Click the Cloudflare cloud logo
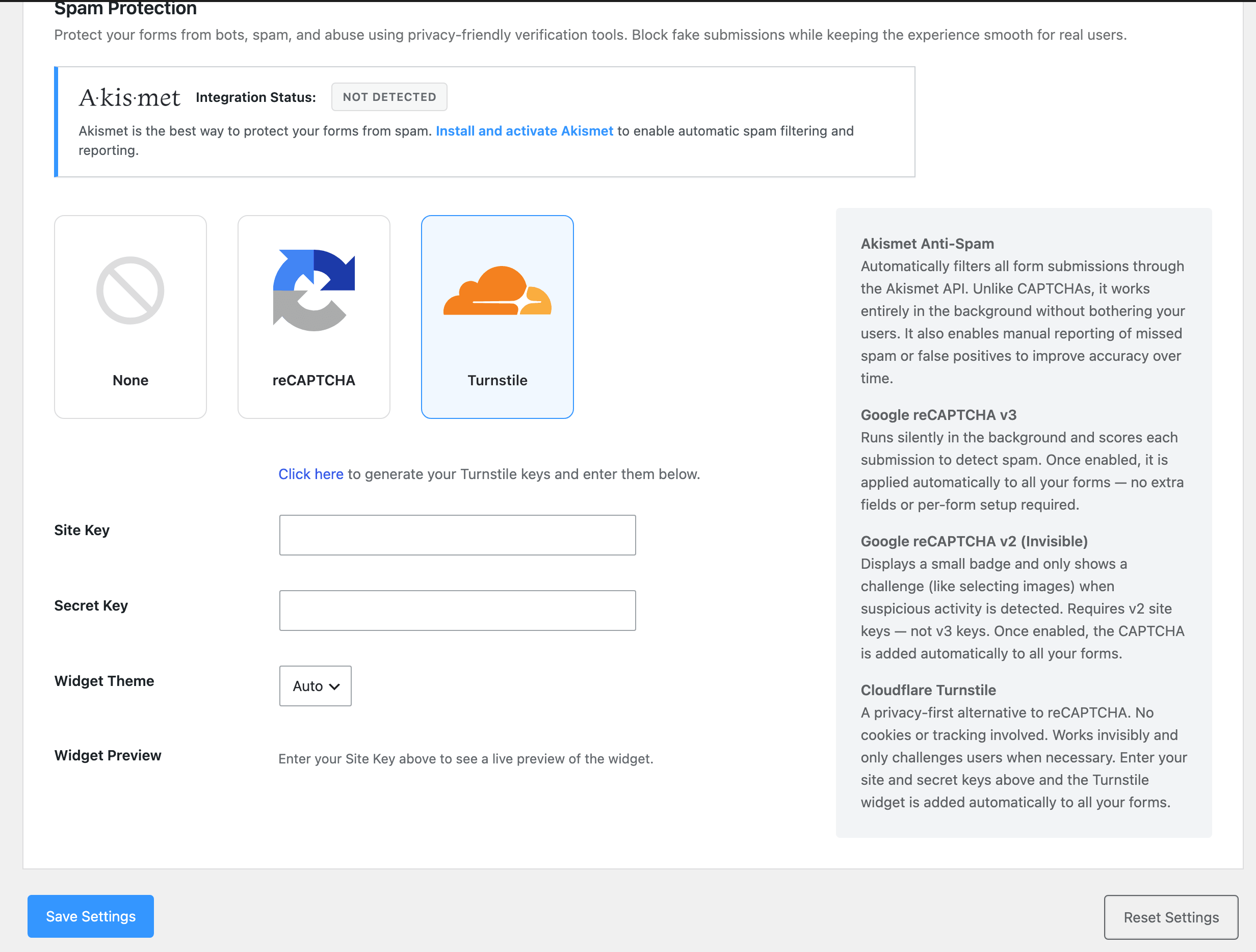The width and height of the screenshot is (1256, 952). [498, 290]
